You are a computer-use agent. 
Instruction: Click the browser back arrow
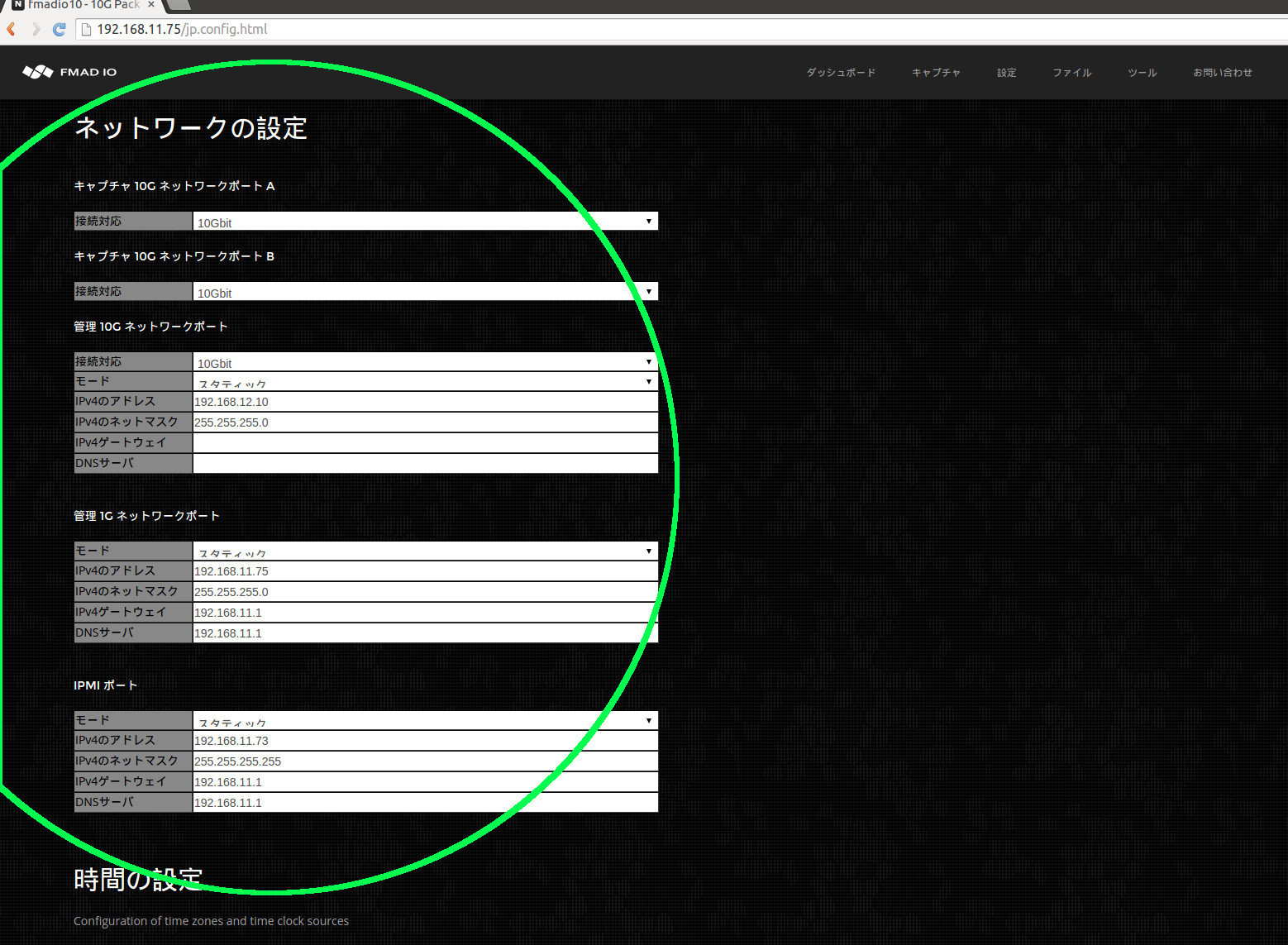click(11, 29)
